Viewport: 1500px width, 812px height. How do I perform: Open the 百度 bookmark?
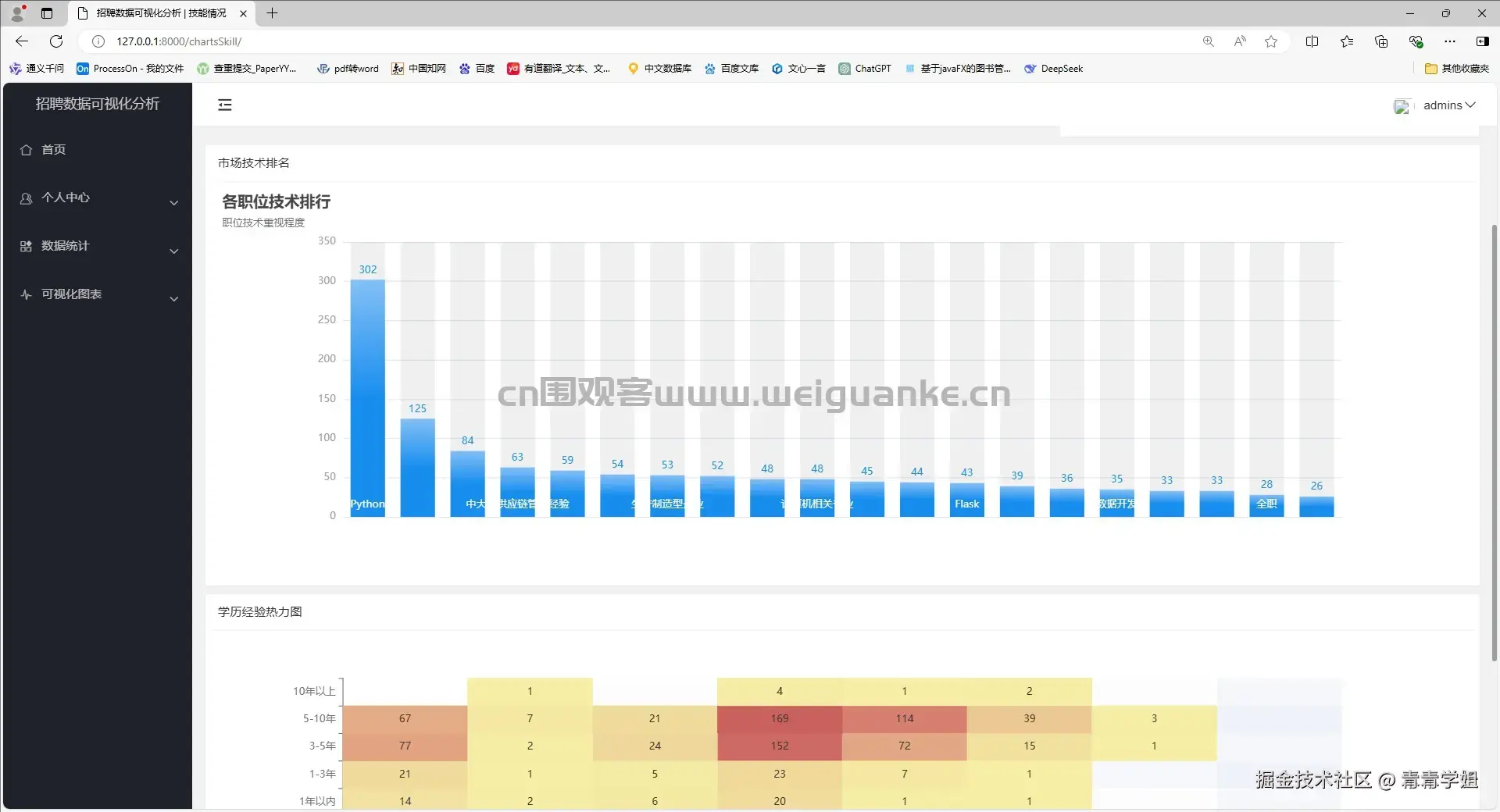pos(477,69)
